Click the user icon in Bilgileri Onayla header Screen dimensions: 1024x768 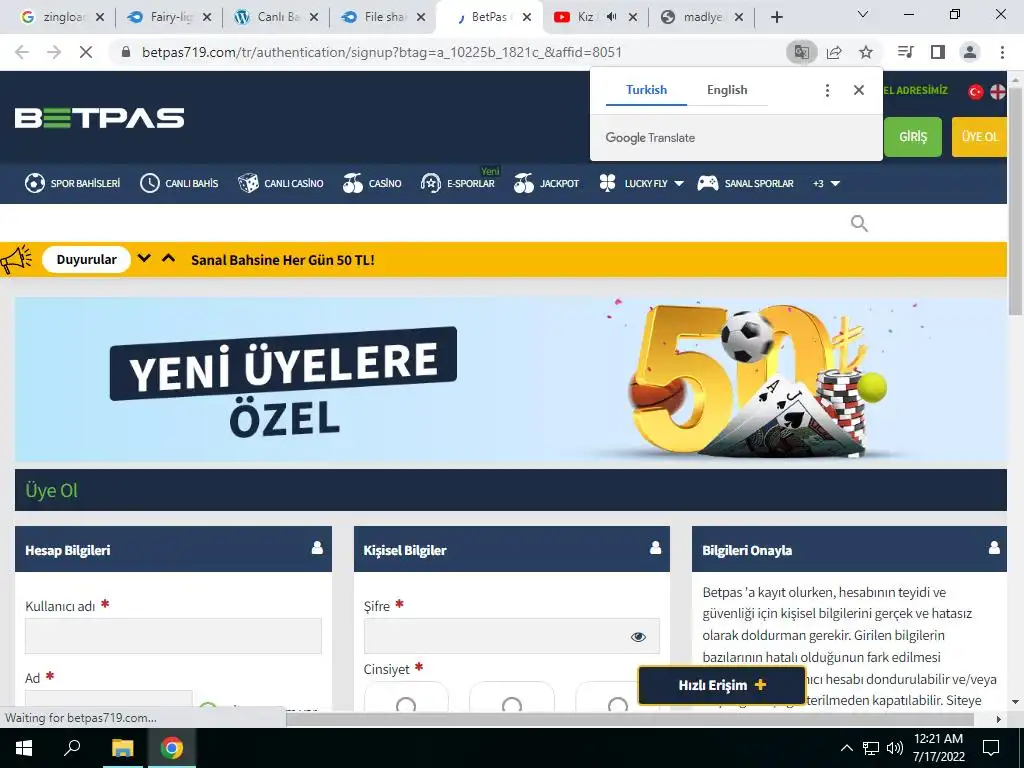(x=994, y=548)
